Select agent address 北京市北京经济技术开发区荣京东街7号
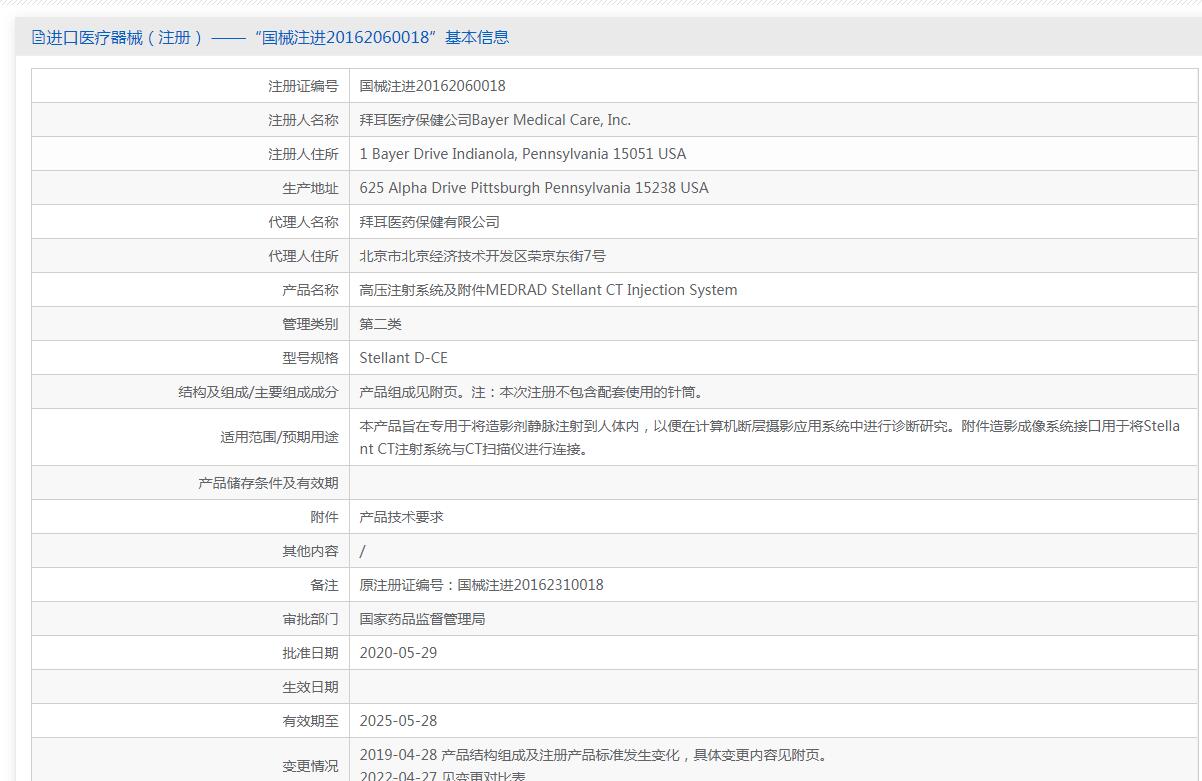 point(483,256)
